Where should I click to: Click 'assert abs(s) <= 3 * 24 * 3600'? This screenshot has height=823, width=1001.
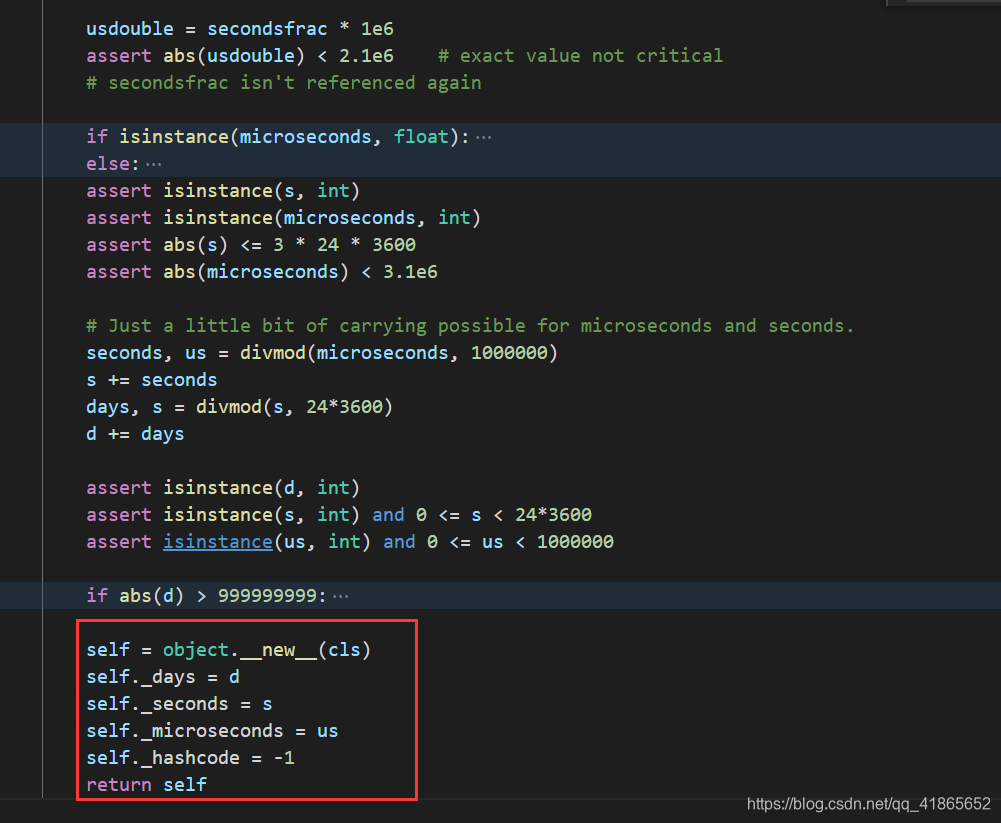251,245
